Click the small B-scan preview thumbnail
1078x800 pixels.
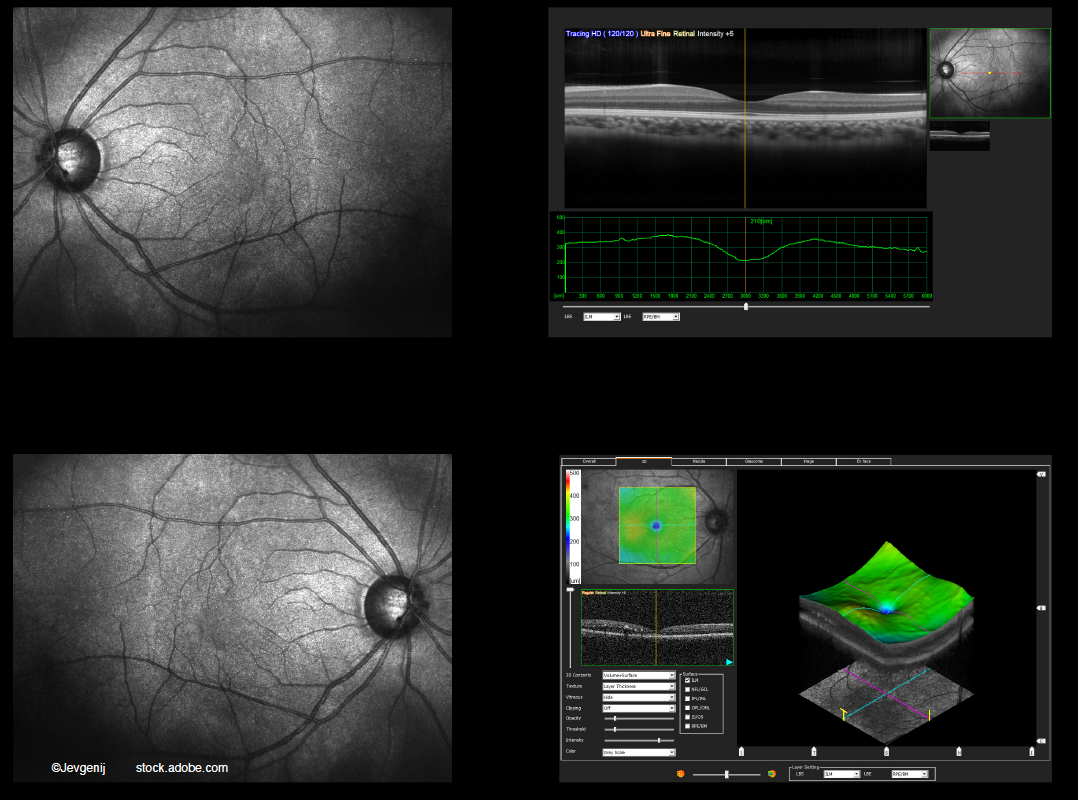click(960, 136)
